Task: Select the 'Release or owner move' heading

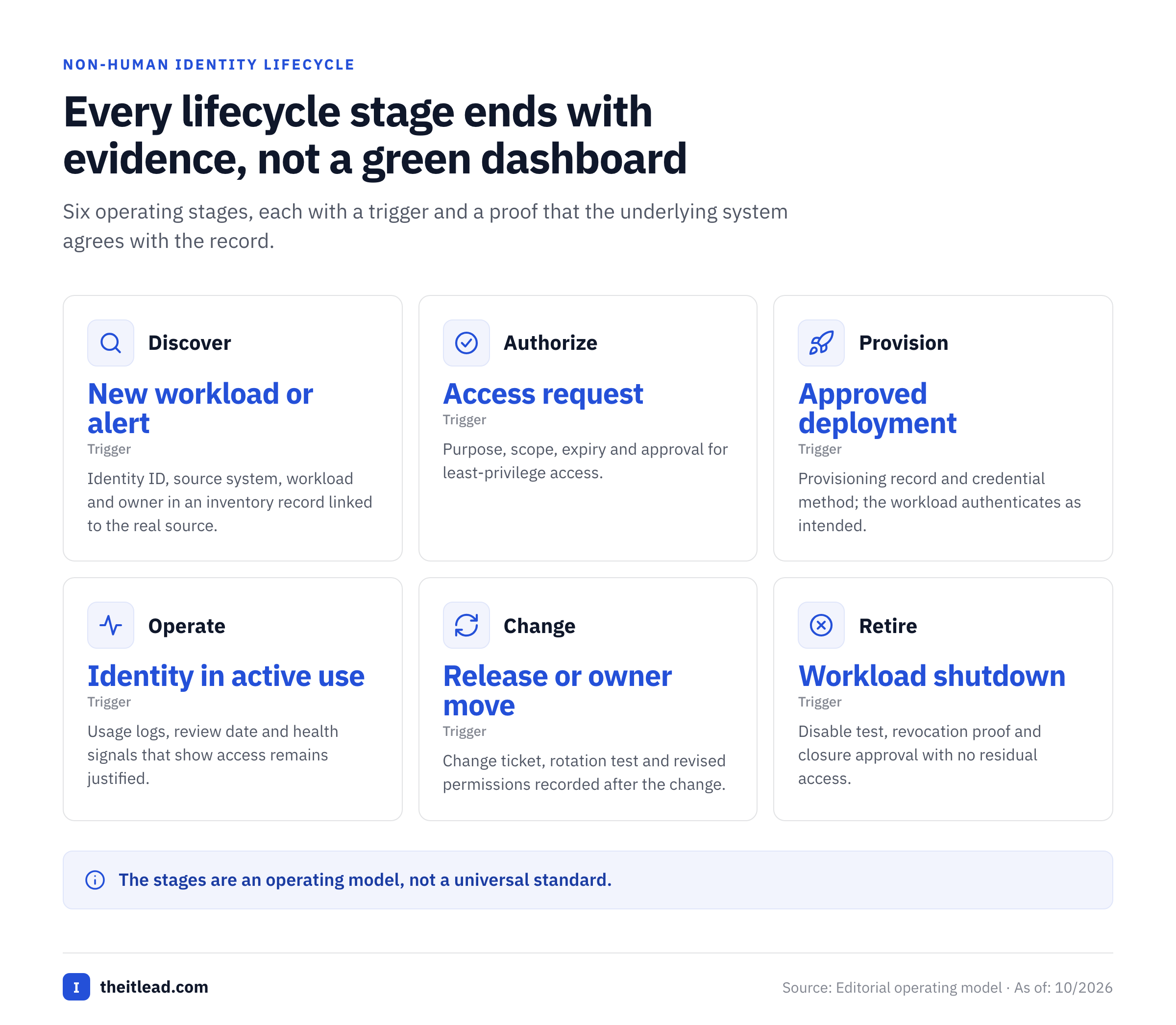Action: tap(557, 691)
